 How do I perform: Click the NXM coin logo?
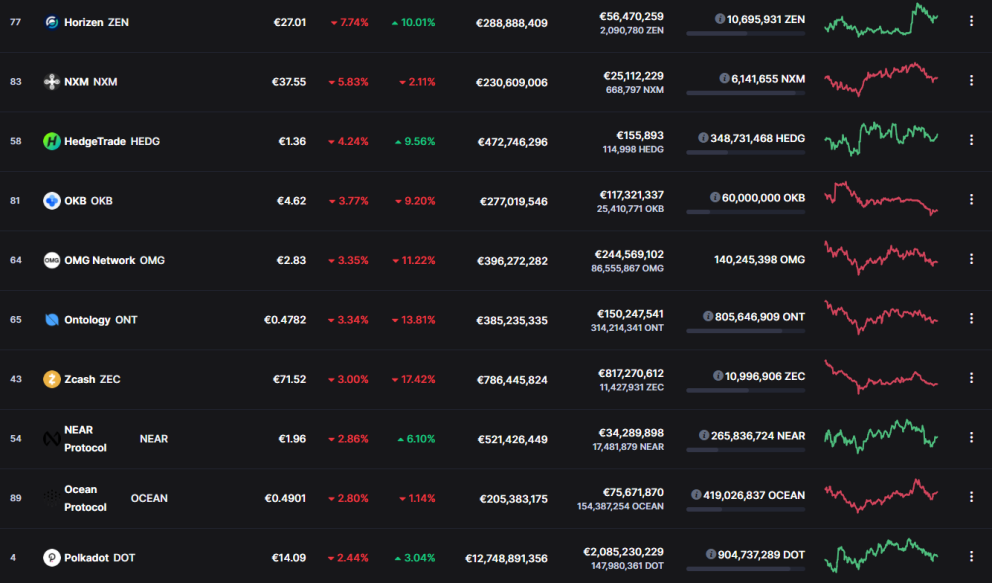click(52, 82)
